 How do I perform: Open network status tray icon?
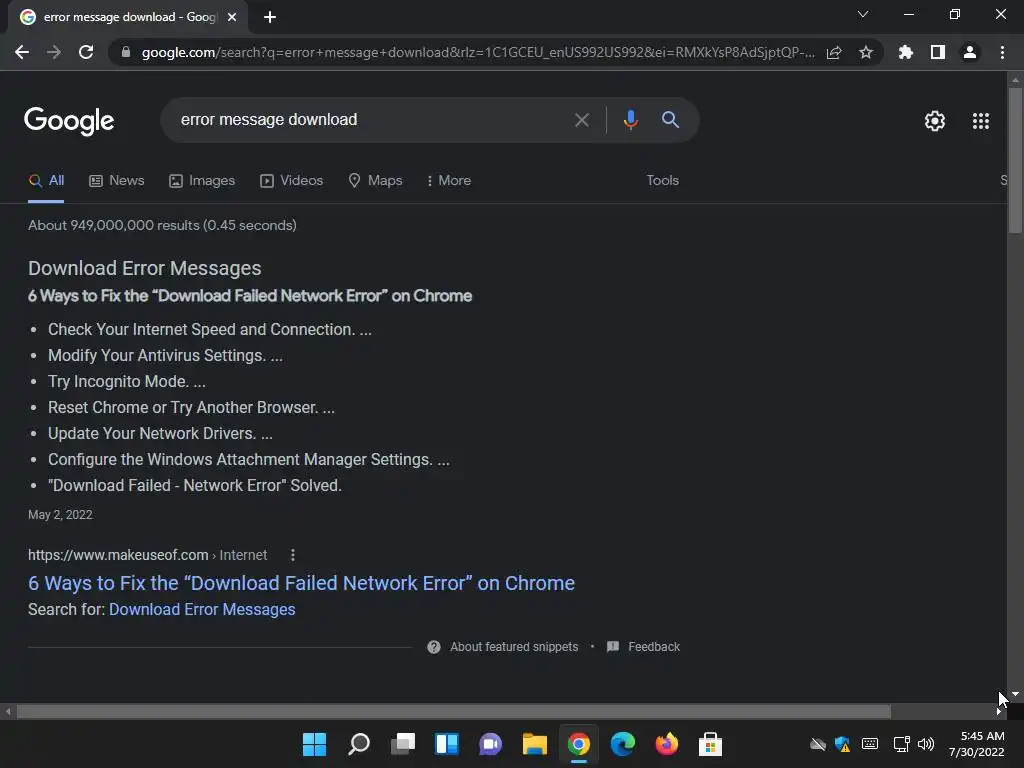tap(901, 744)
